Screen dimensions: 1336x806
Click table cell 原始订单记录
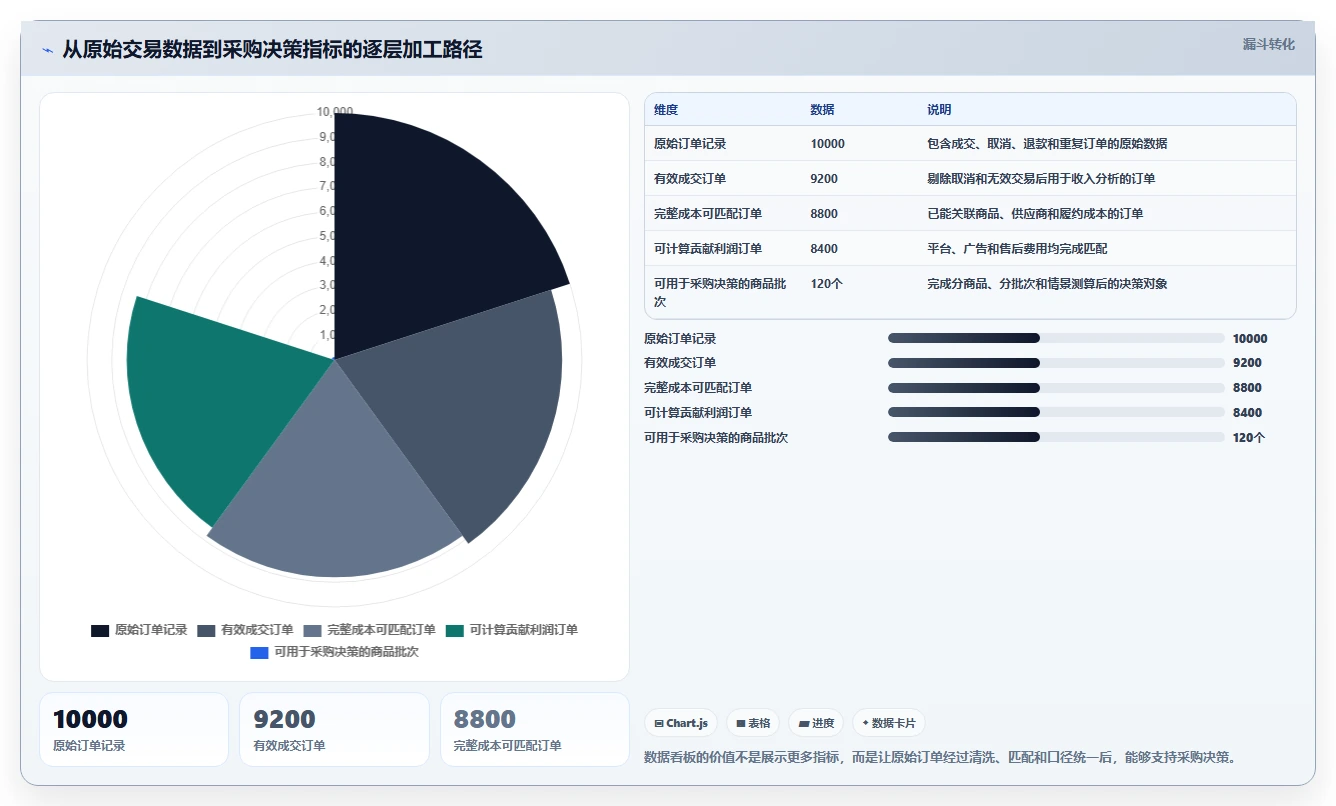(690, 144)
